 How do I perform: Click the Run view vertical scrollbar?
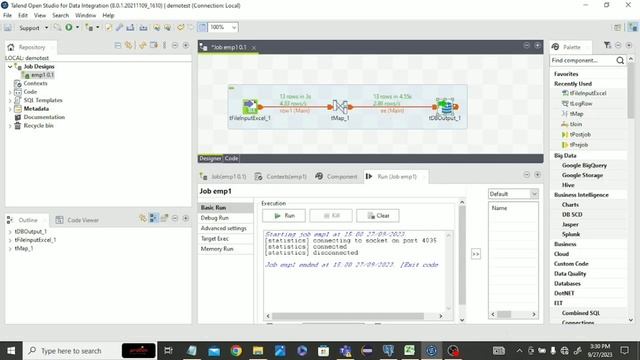point(462,255)
